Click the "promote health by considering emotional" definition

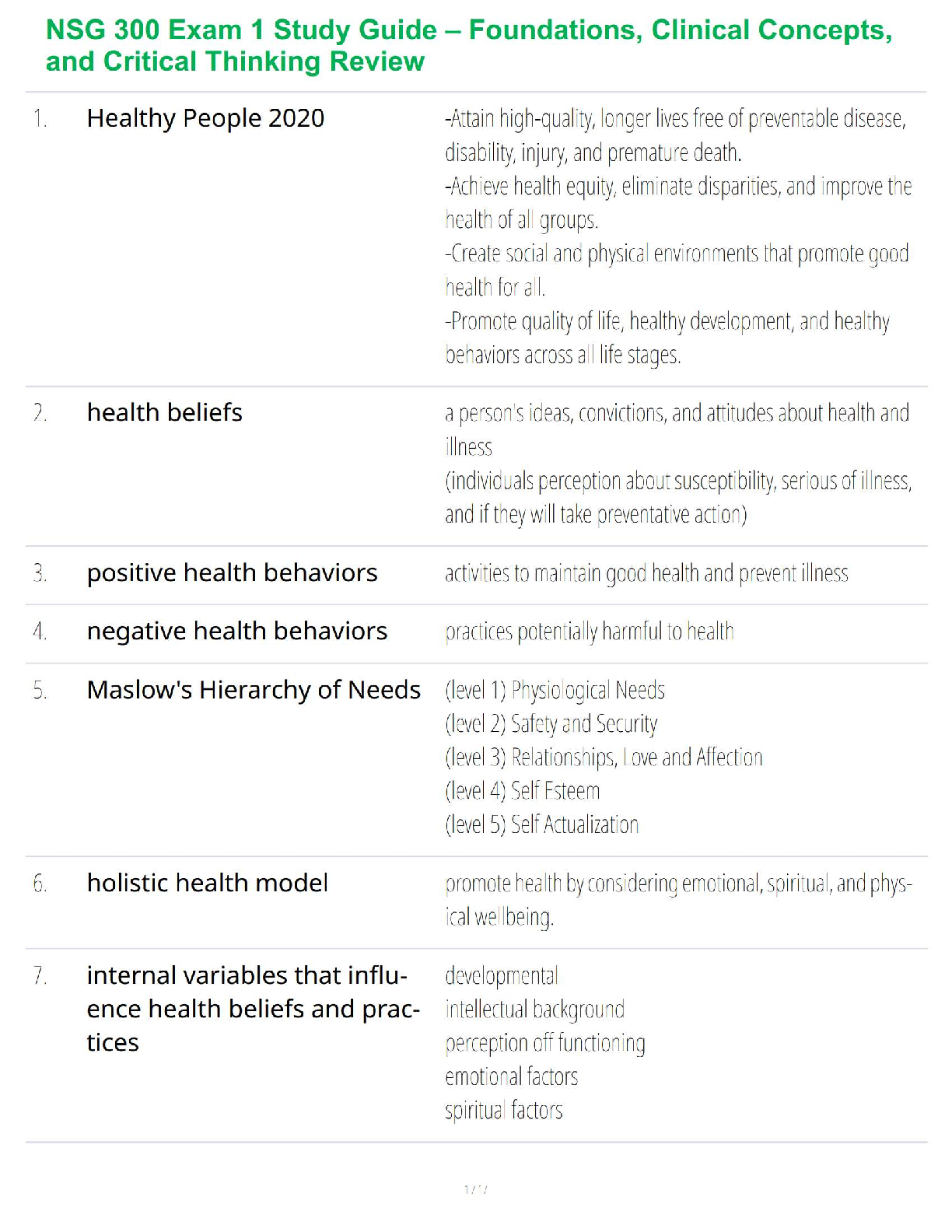677,884
